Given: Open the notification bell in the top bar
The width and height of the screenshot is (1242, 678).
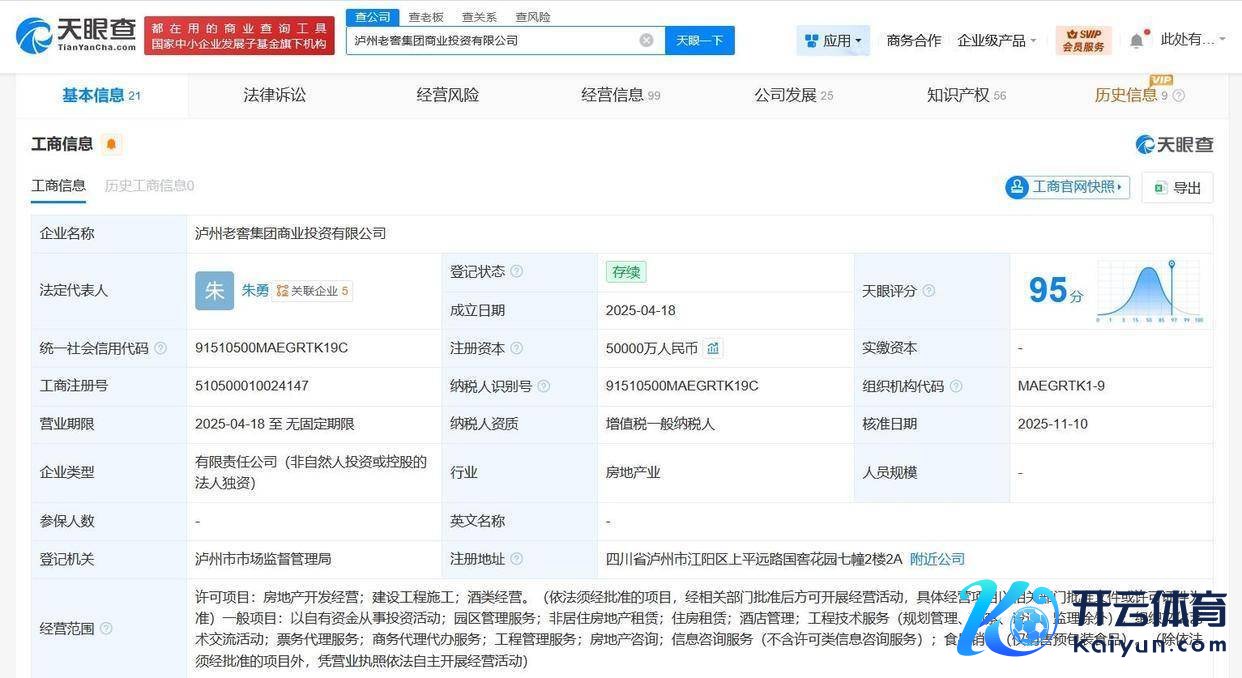Looking at the screenshot, I should pos(1136,41).
